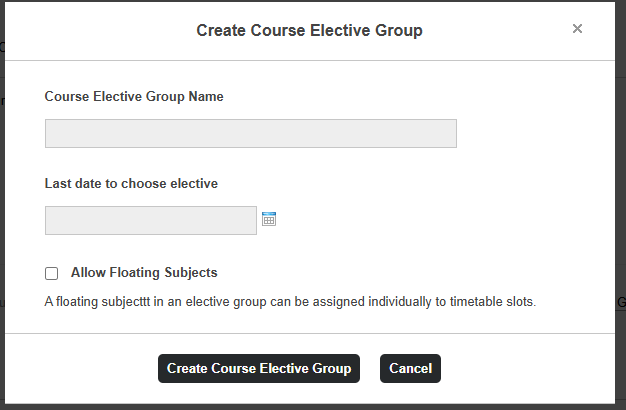Click the dark Cancel button

click(x=410, y=368)
